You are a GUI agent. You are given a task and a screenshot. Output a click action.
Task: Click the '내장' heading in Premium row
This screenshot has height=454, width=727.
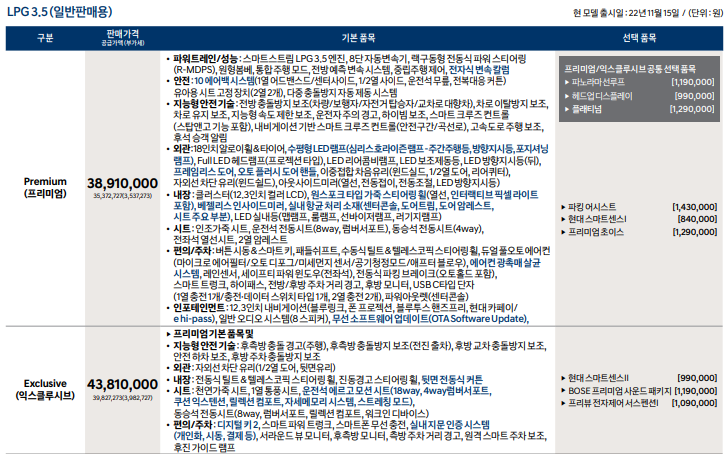point(182,195)
